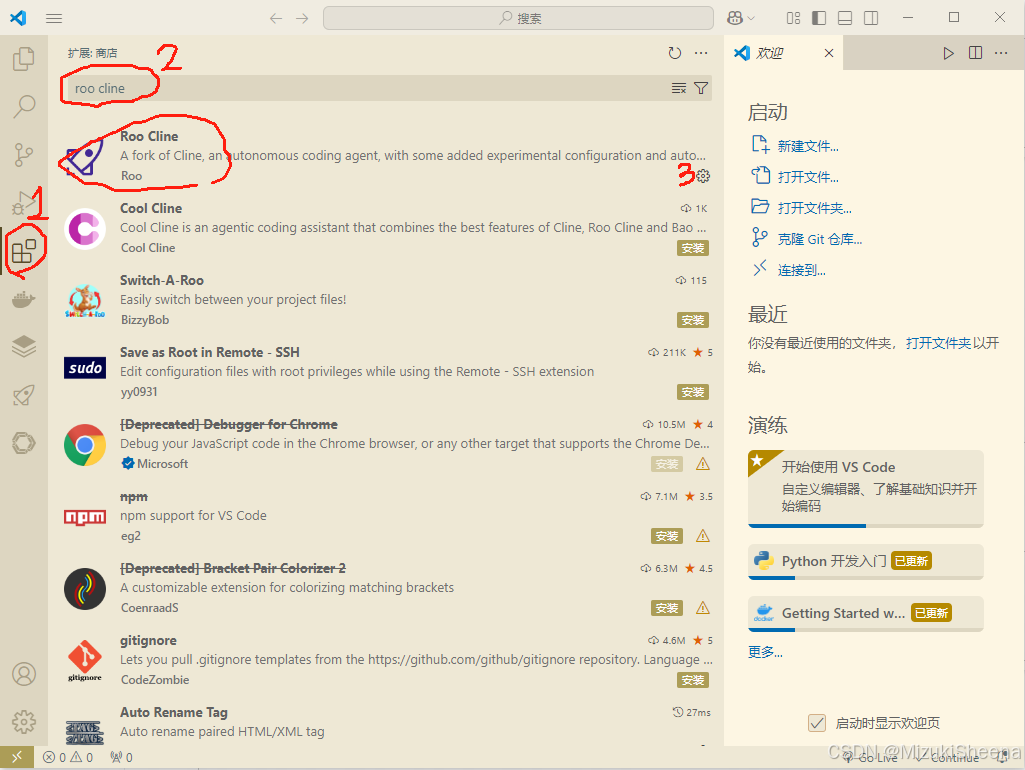Click the Bracket Pair Colorizer warning icon
Screen dimensions: 1025x770
tap(703, 608)
